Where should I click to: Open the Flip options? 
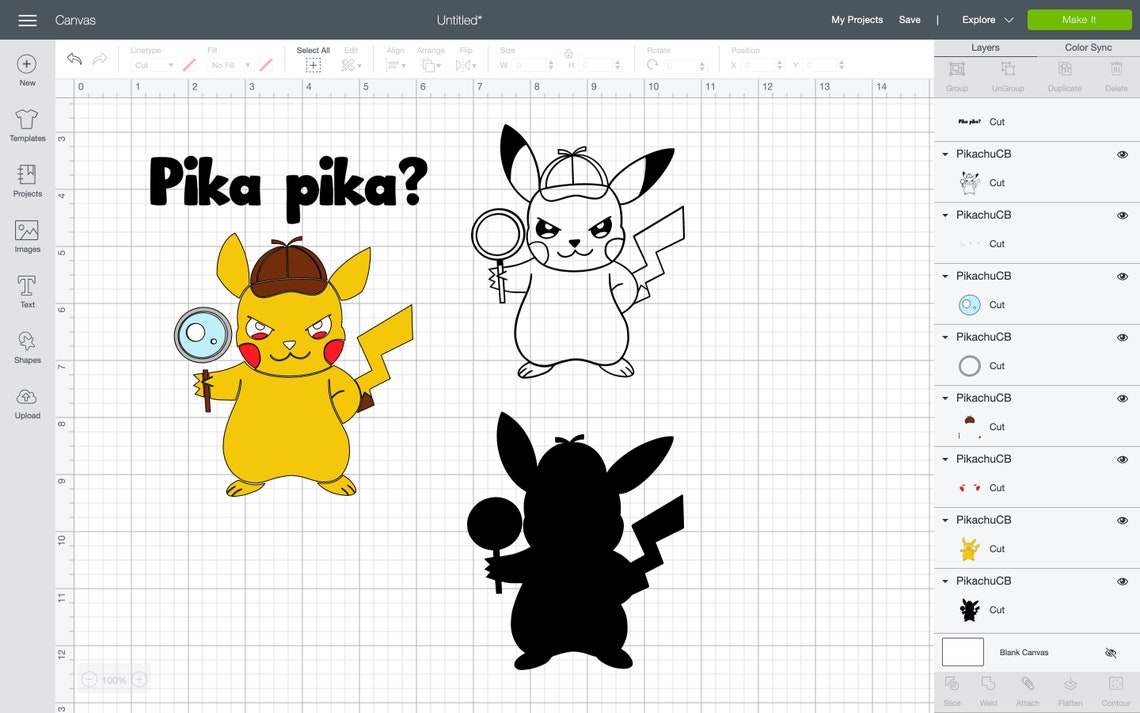click(466, 65)
